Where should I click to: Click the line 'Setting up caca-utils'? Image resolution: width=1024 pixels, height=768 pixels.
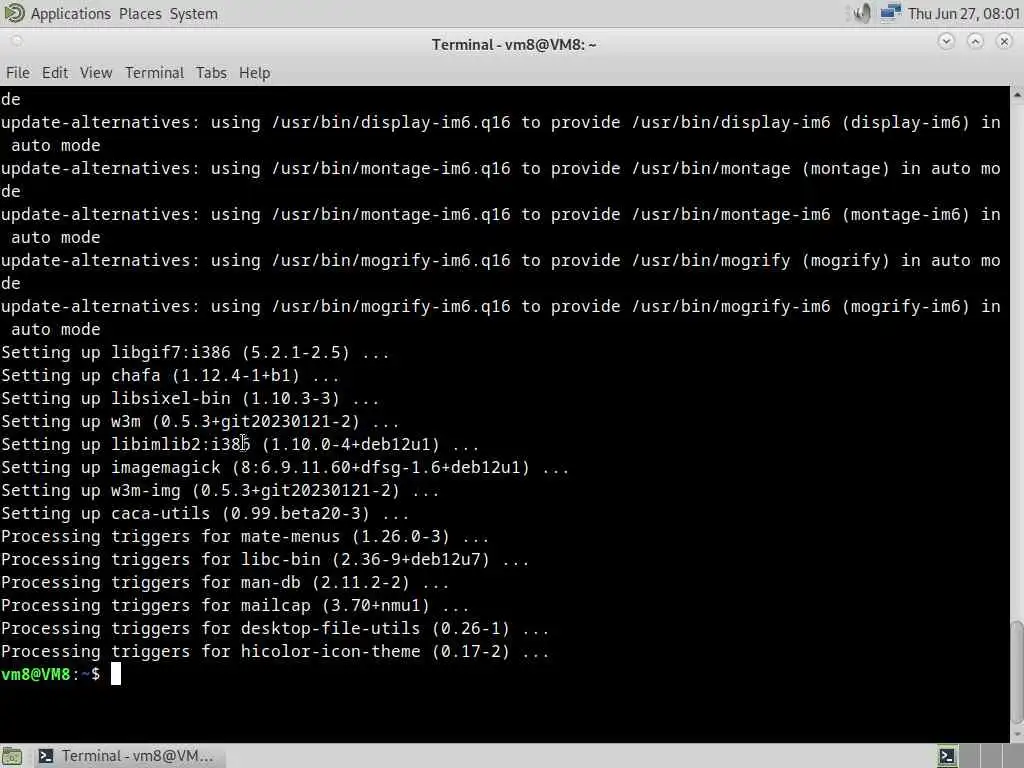point(204,513)
